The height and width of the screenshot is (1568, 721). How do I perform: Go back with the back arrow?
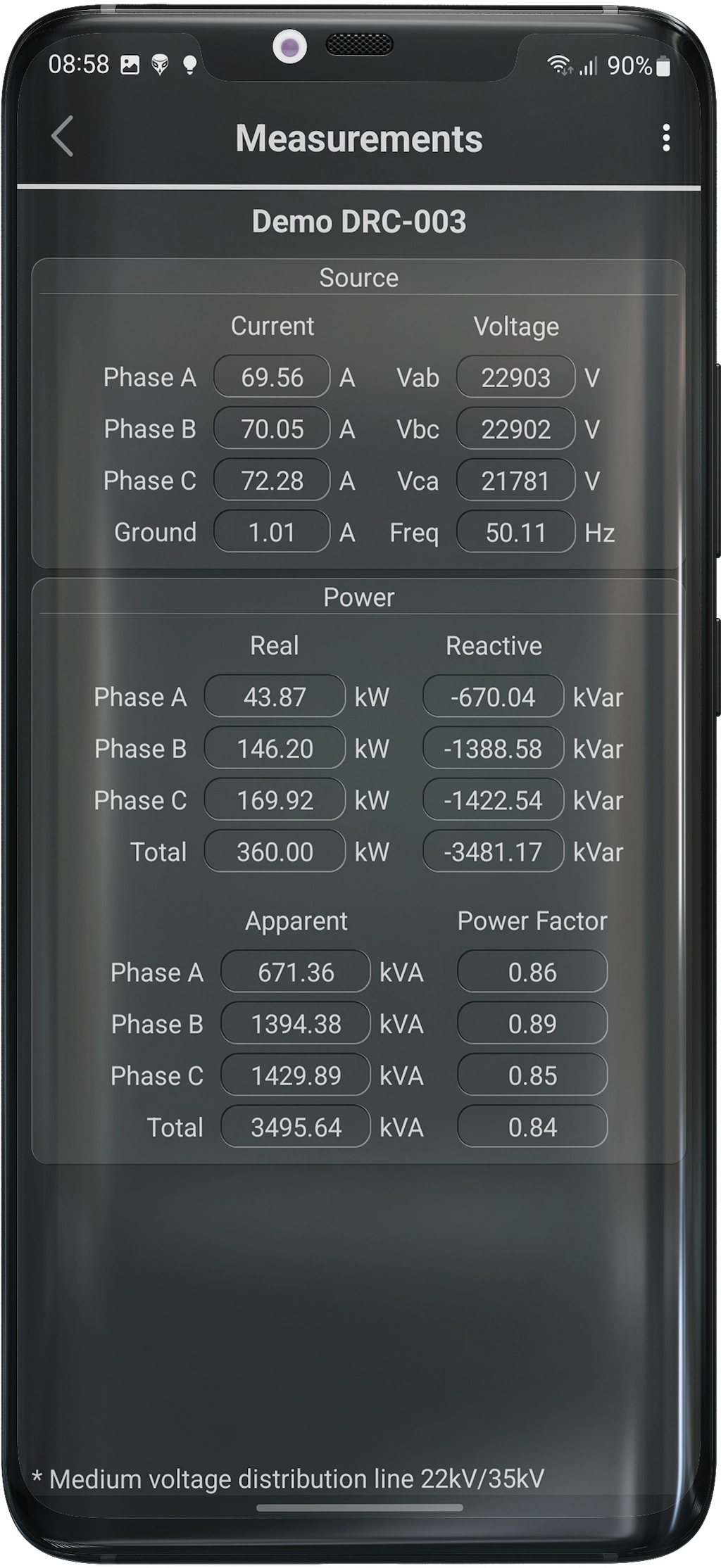tap(63, 137)
